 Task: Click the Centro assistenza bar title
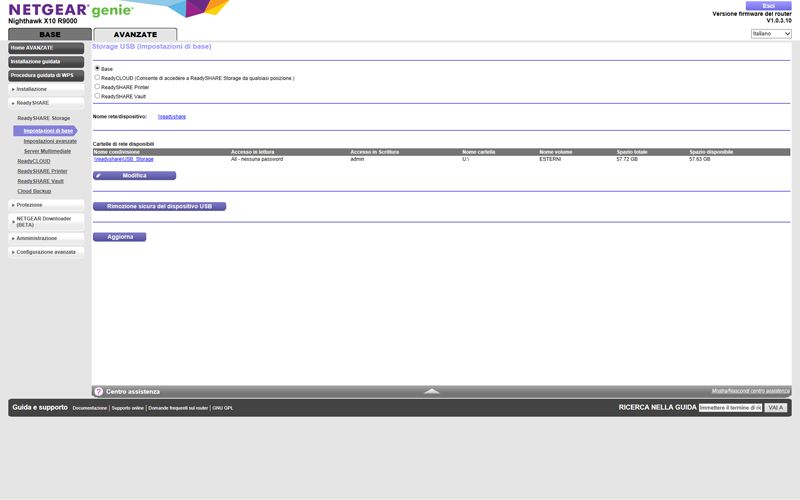tap(133, 392)
